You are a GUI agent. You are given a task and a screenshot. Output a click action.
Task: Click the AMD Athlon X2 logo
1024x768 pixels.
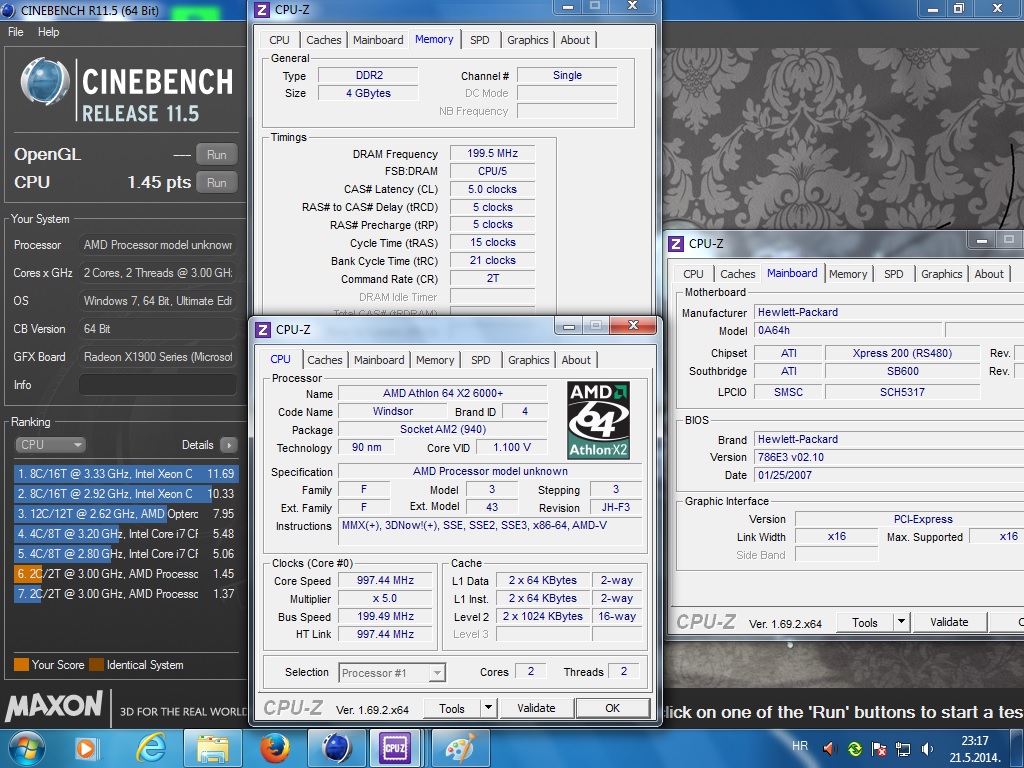(598, 420)
